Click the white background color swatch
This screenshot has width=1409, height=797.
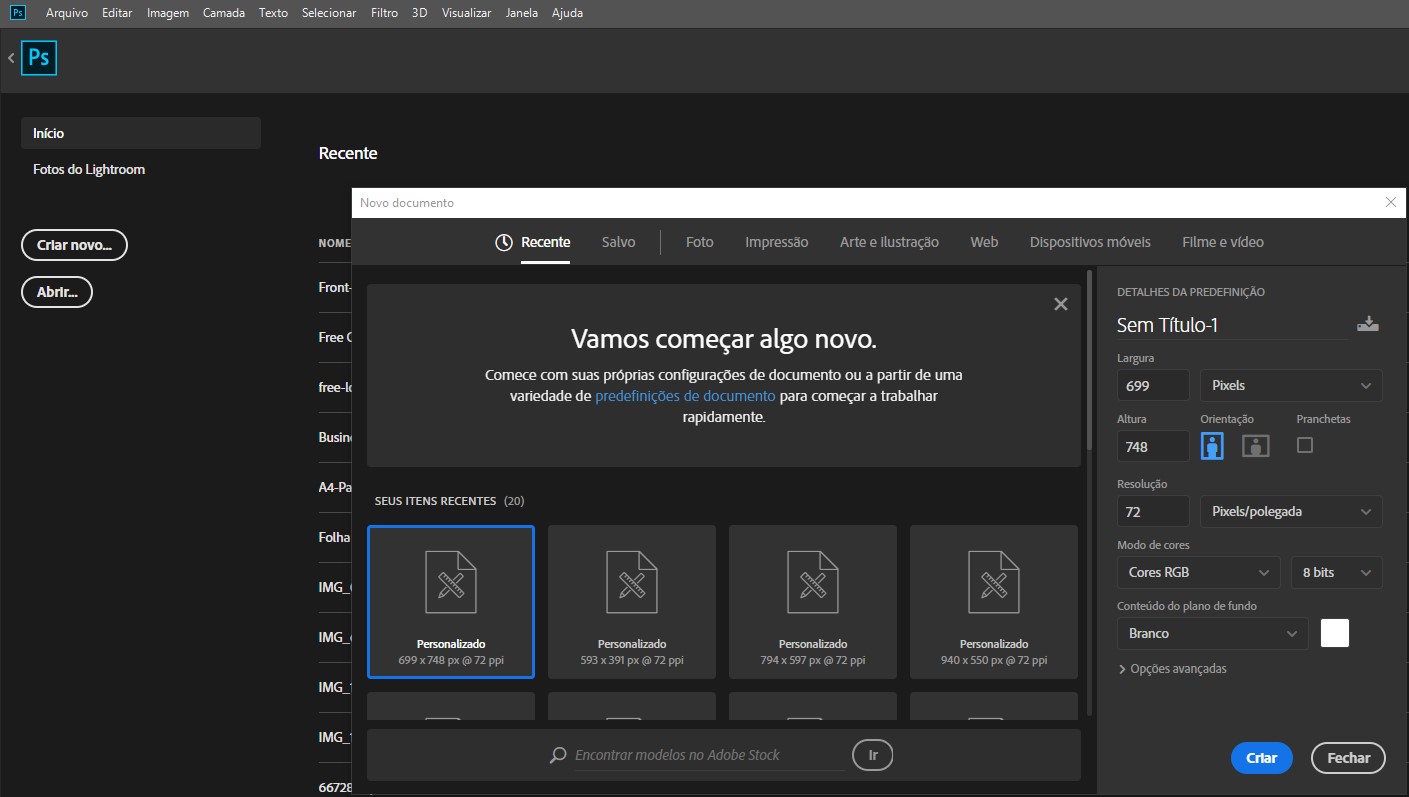pyautogui.click(x=1335, y=633)
